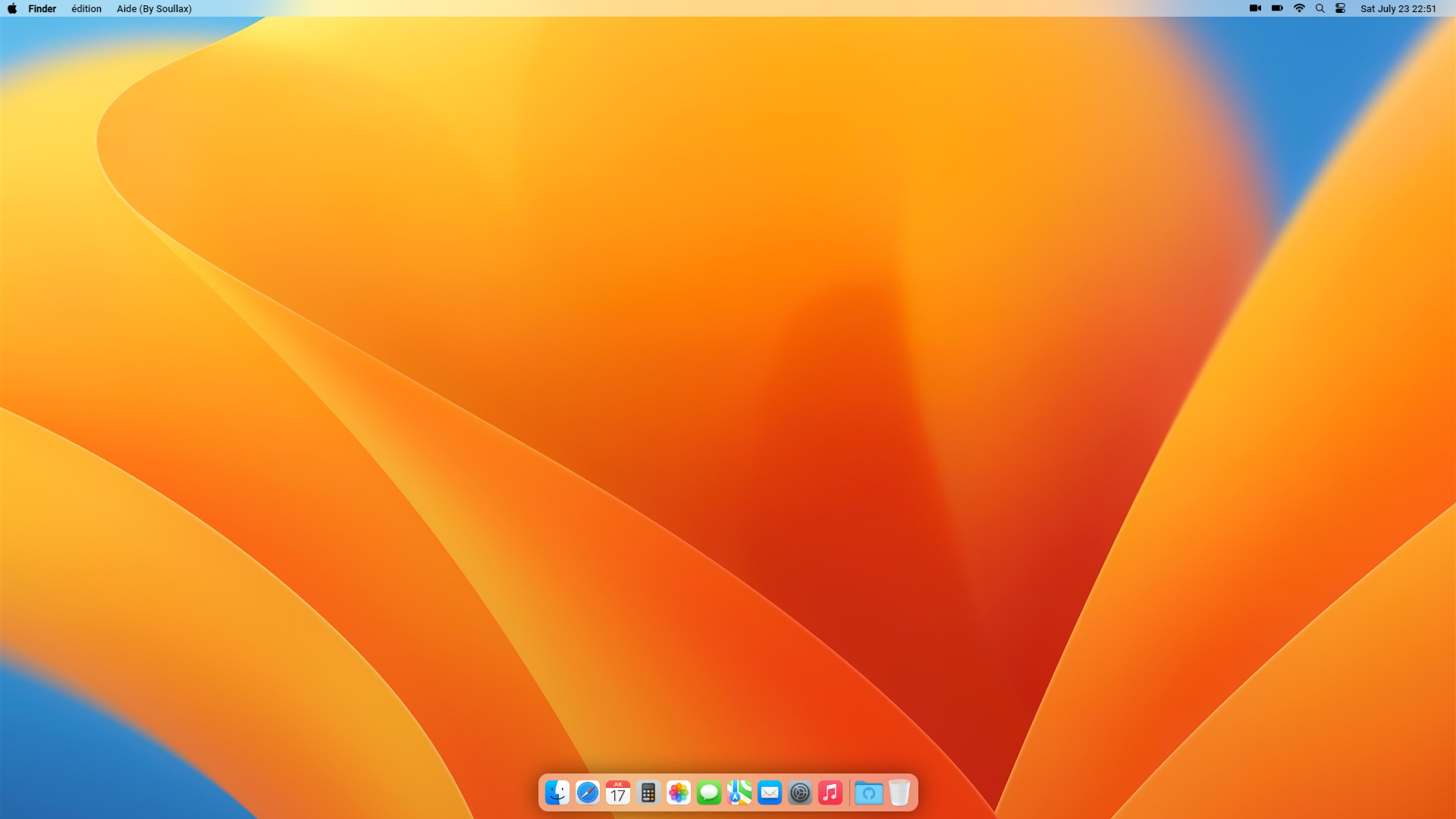Open Maps from the dock

(x=739, y=792)
